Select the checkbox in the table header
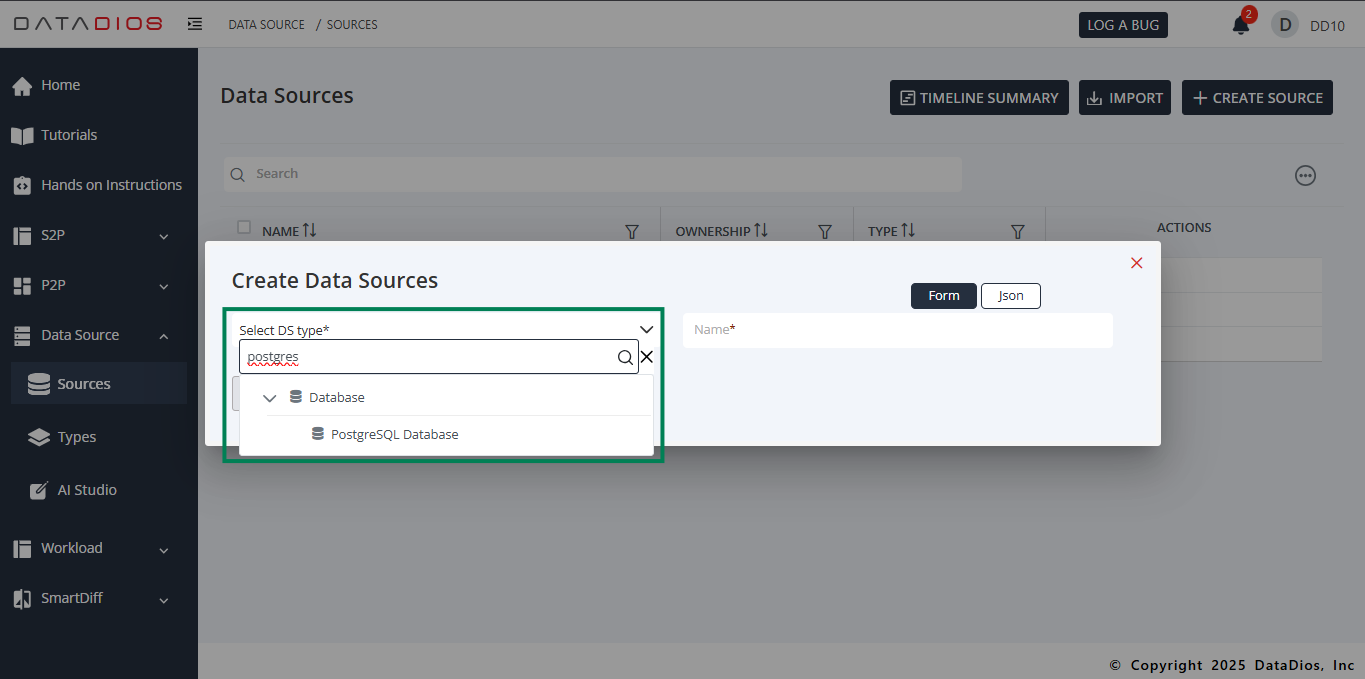Viewport: 1365px width, 679px height. [243, 227]
